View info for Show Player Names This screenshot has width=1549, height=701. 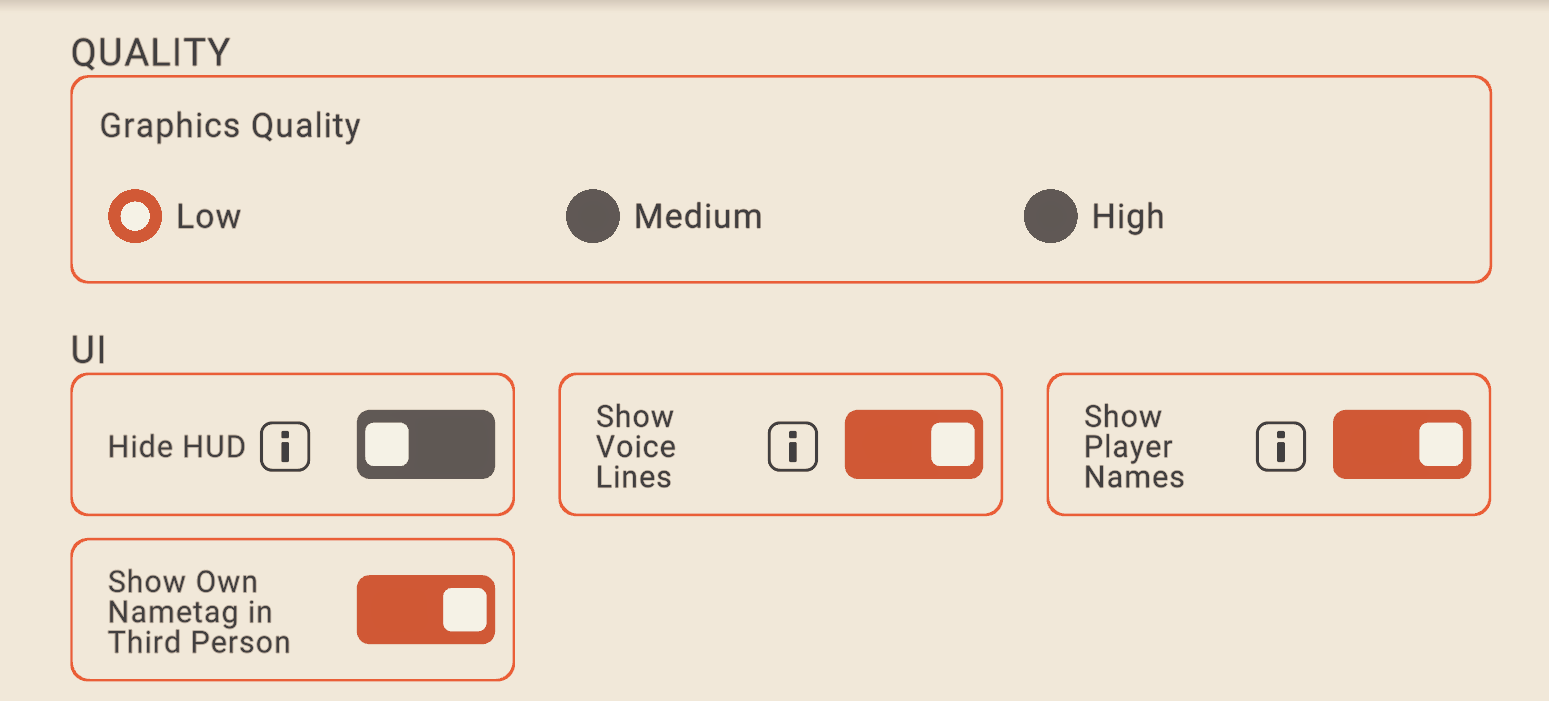1281,446
